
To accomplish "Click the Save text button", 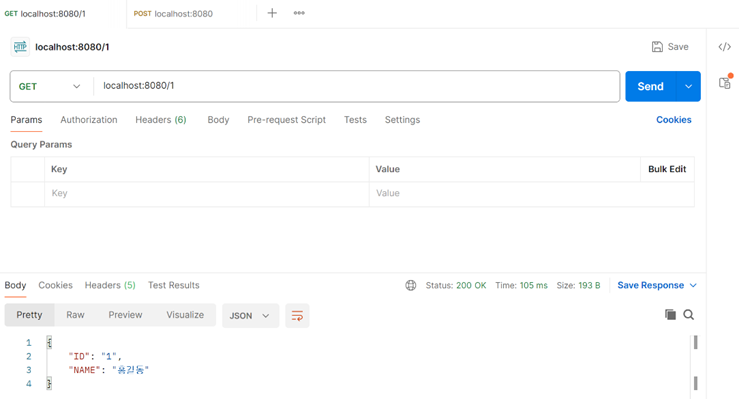I will click(x=678, y=47).
